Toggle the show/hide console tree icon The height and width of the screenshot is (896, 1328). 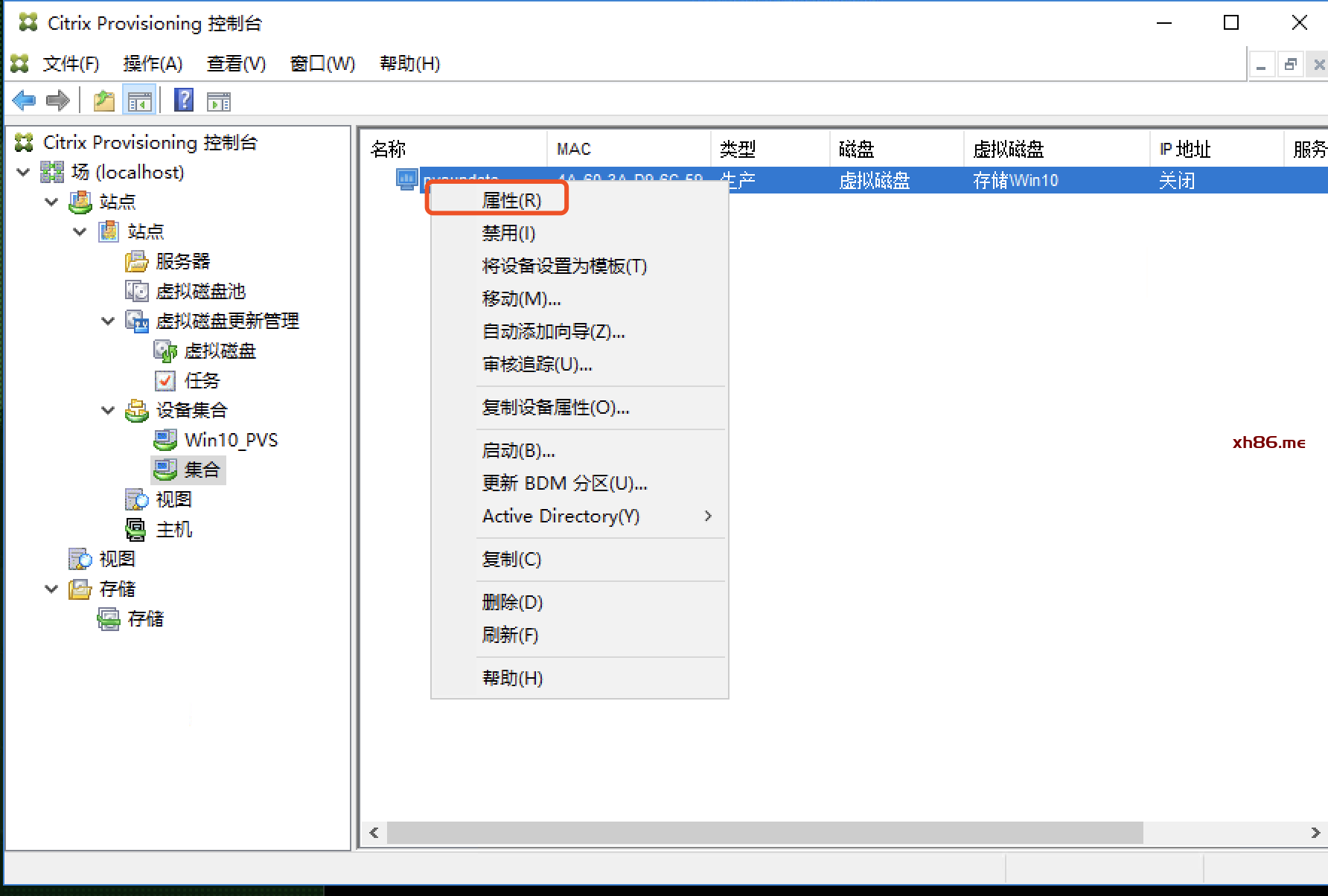[x=139, y=100]
